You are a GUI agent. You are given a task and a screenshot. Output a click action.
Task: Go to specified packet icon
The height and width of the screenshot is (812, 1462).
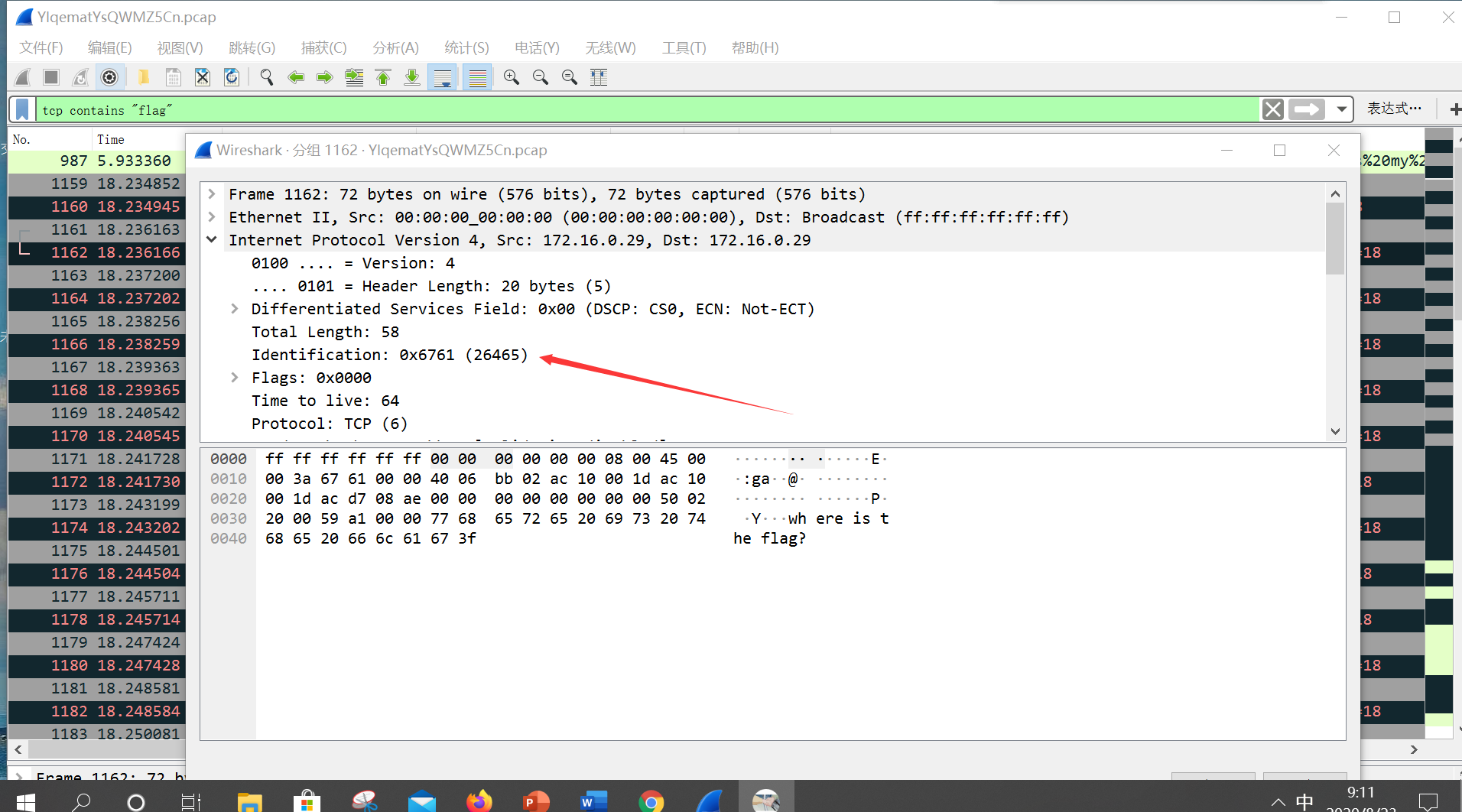(x=354, y=77)
